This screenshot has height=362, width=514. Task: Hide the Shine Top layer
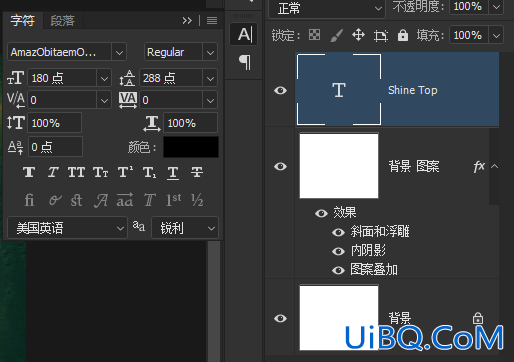coord(280,90)
